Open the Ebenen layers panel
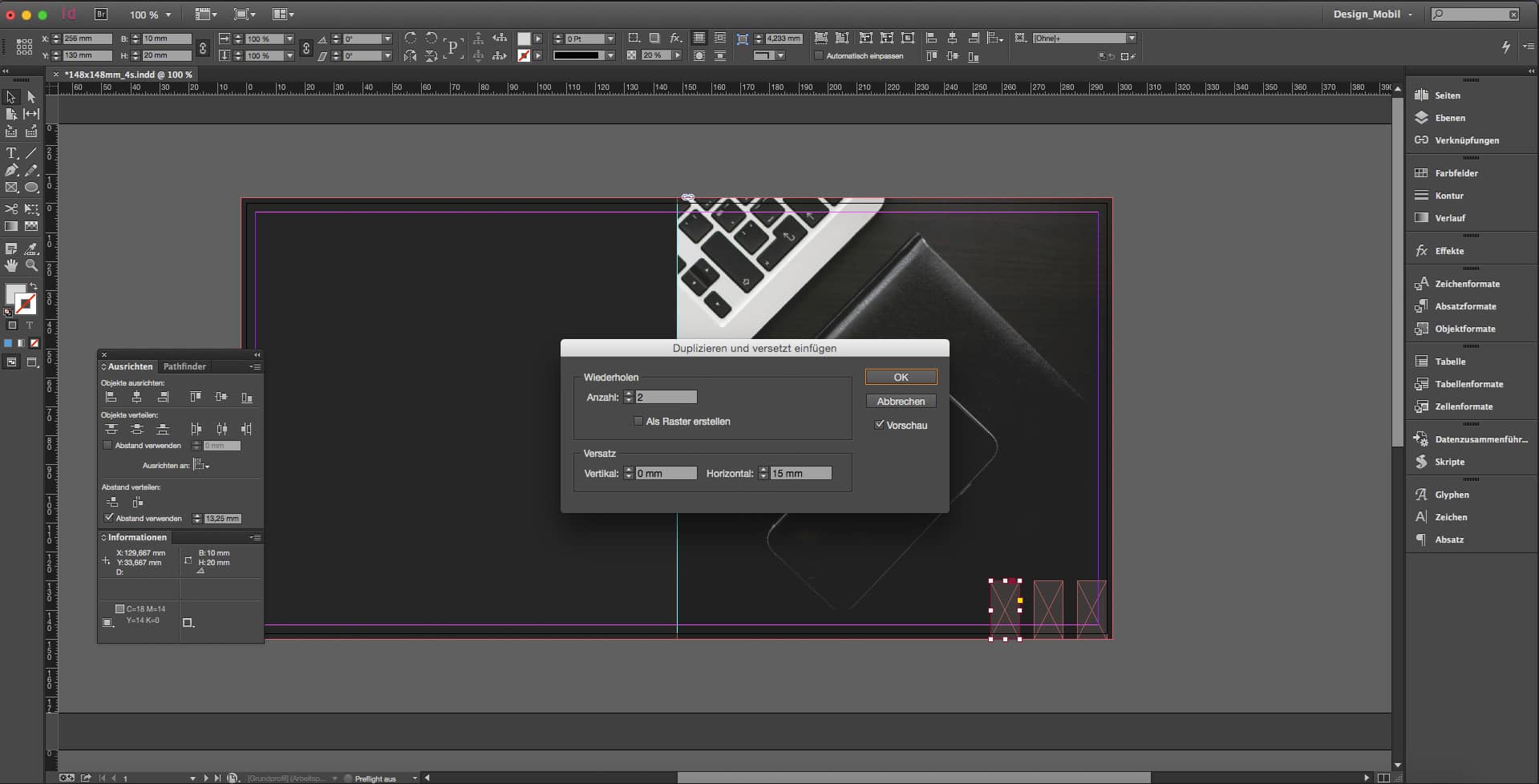The height and width of the screenshot is (784, 1539). [1449, 118]
